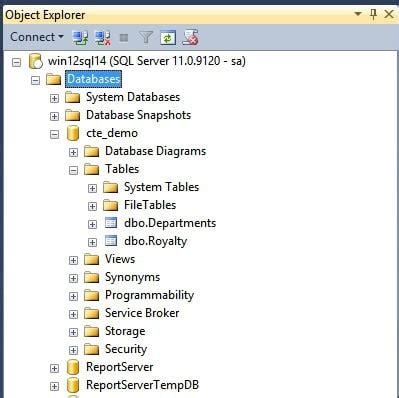Expand the System Databases node
399x398 pixels.
click(x=54, y=98)
